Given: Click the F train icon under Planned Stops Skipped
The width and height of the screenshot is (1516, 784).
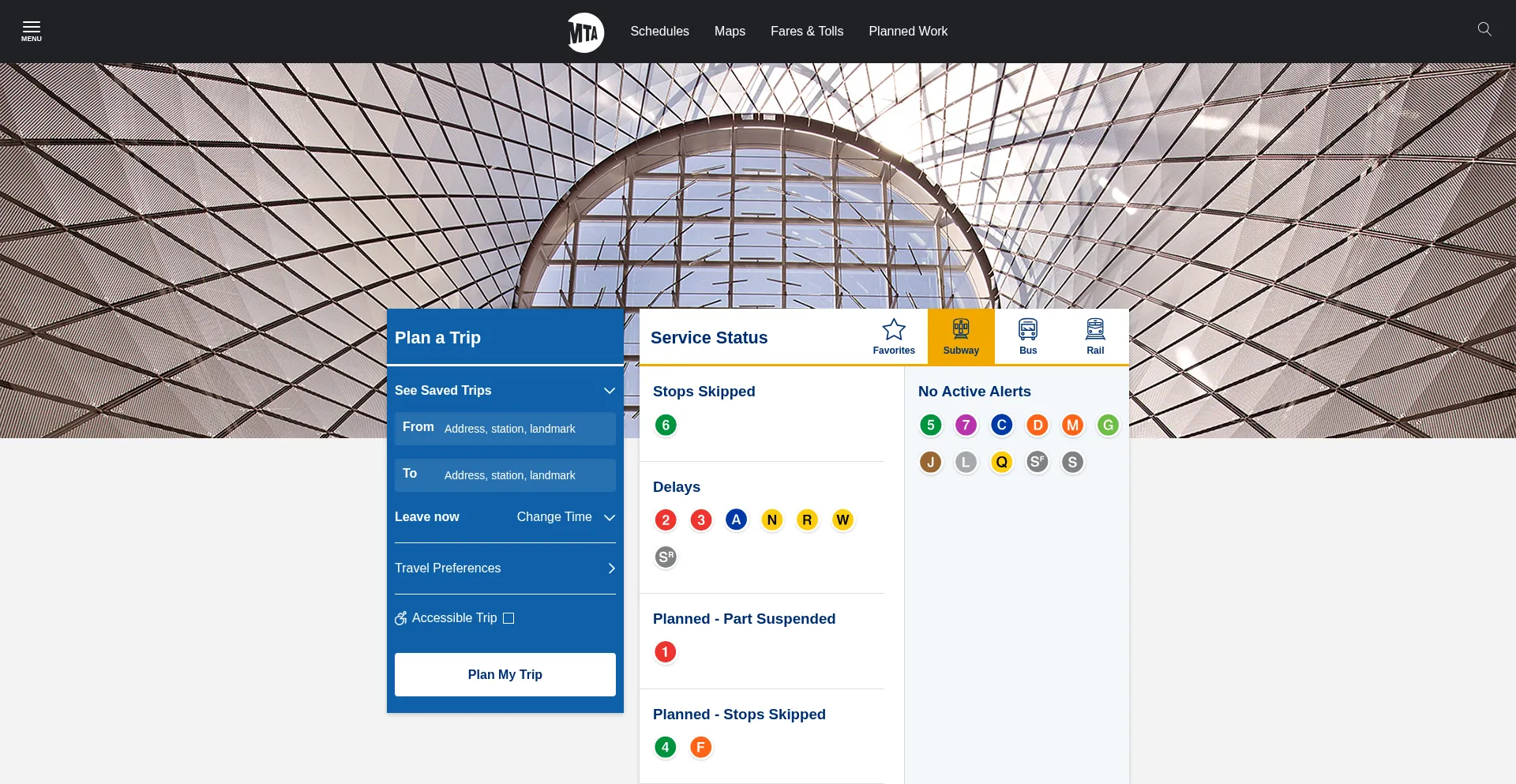Looking at the screenshot, I should [x=701, y=747].
